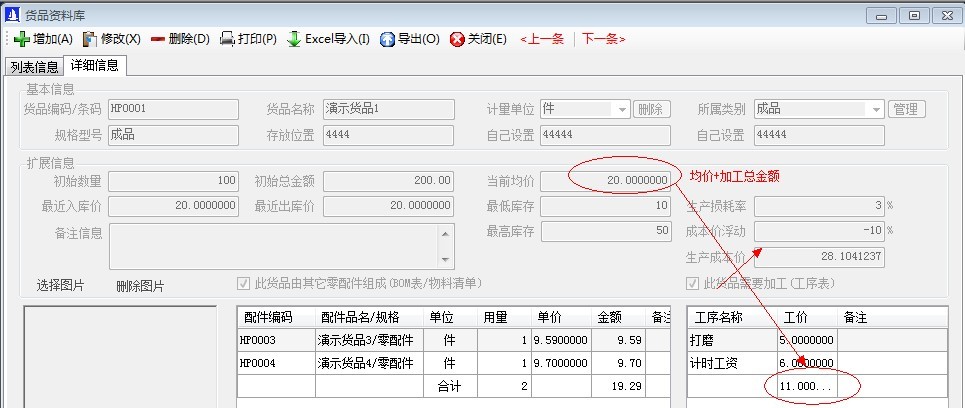Viewport: 965px width, 408px height.
Task: Switch to the 列表信息 tab
Action: click(x=33, y=67)
